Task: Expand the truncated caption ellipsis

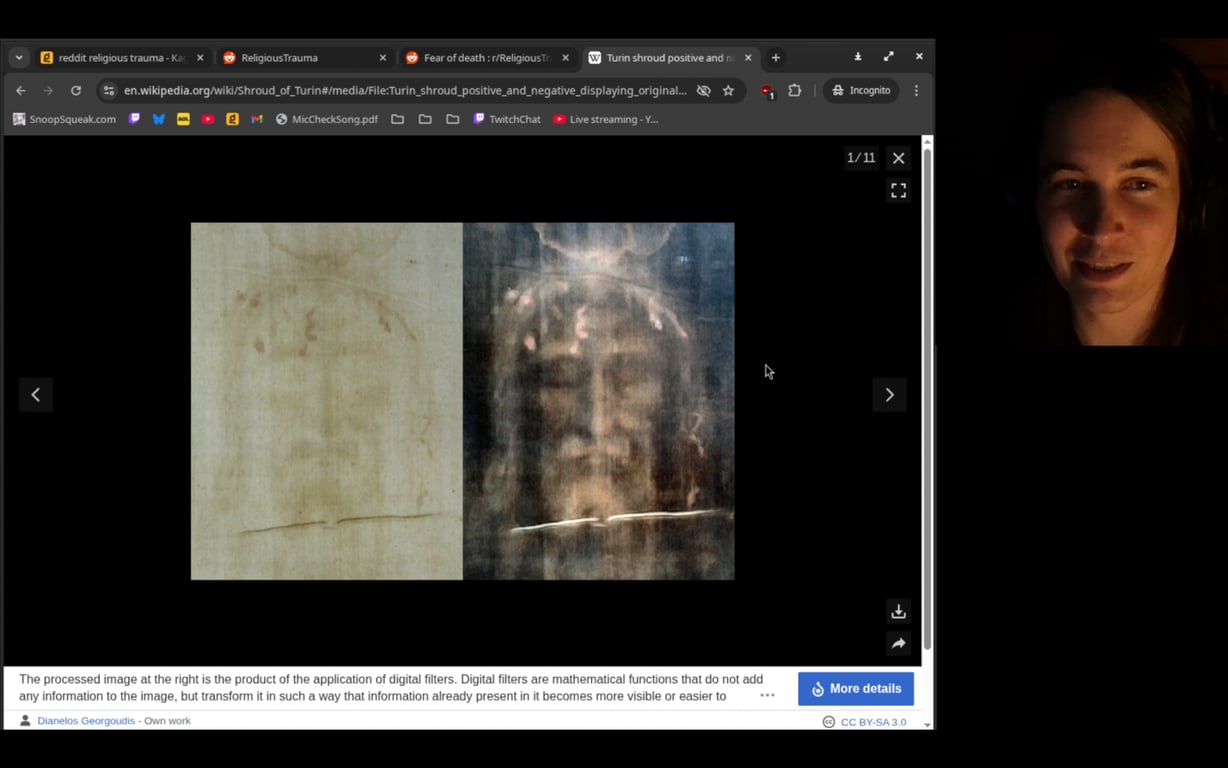Action: click(767, 695)
